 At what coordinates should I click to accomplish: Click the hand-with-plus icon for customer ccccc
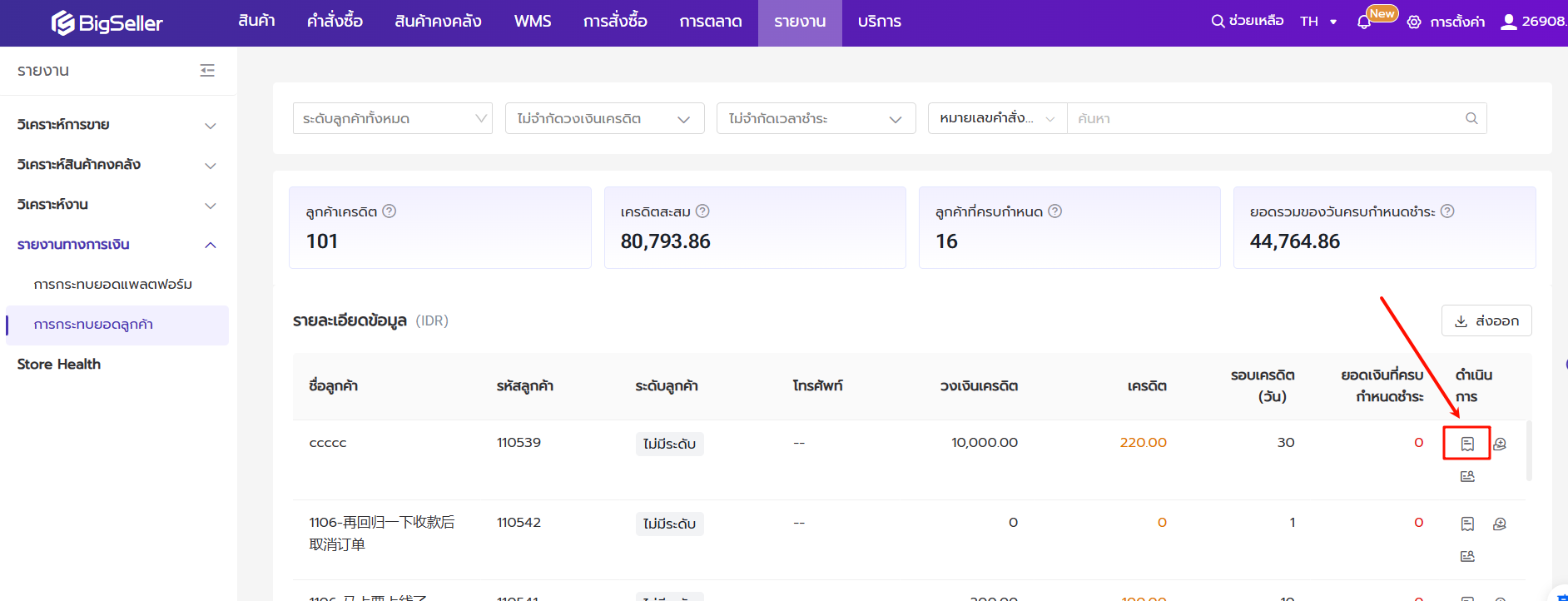[1500, 444]
